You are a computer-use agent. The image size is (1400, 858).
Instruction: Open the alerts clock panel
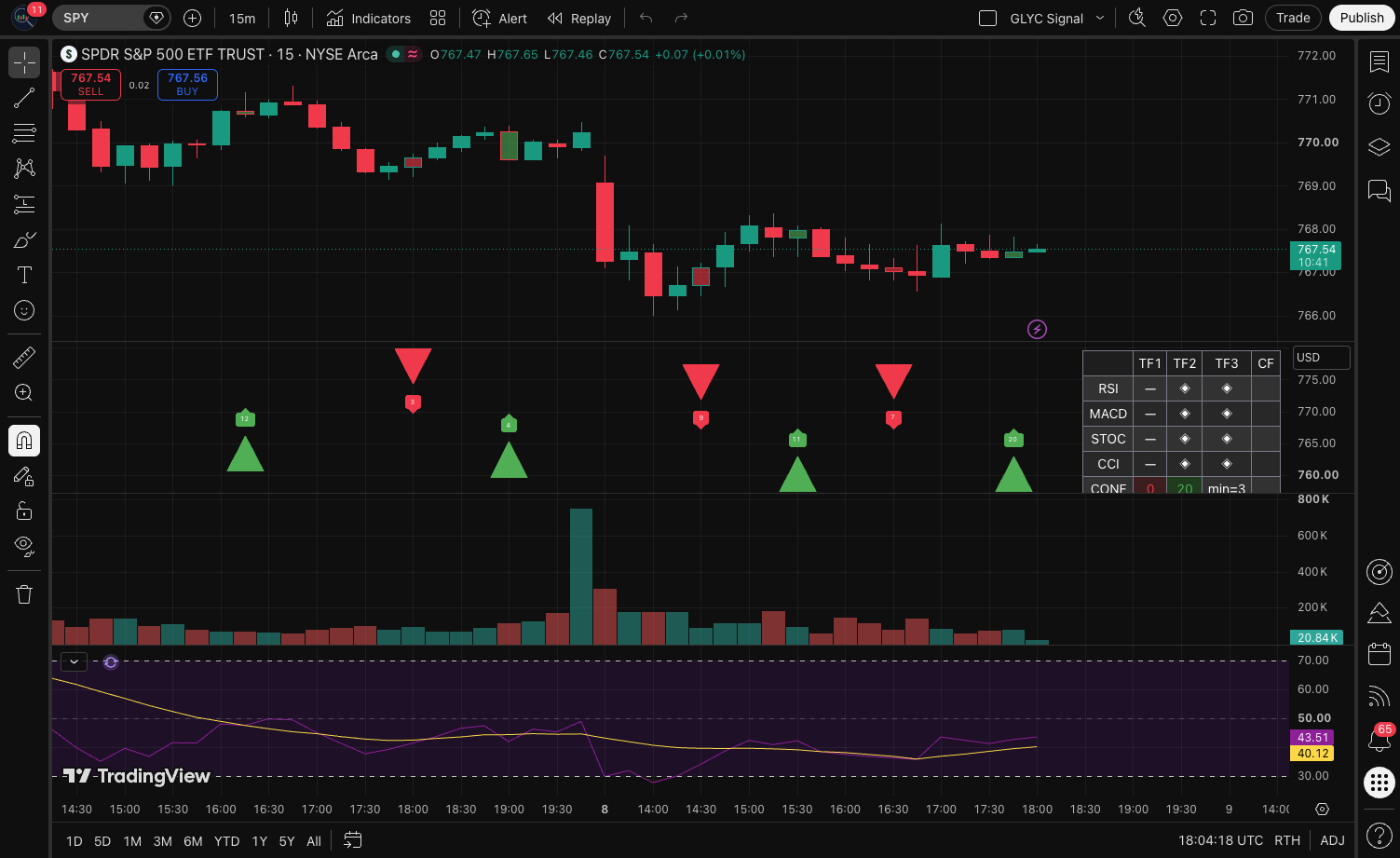point(1380,103)
